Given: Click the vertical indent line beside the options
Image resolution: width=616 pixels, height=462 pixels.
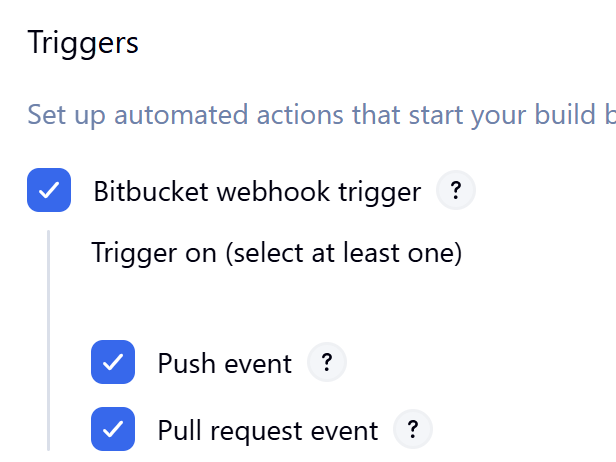Looking at the screenshot, I should (x=48, y=340).
